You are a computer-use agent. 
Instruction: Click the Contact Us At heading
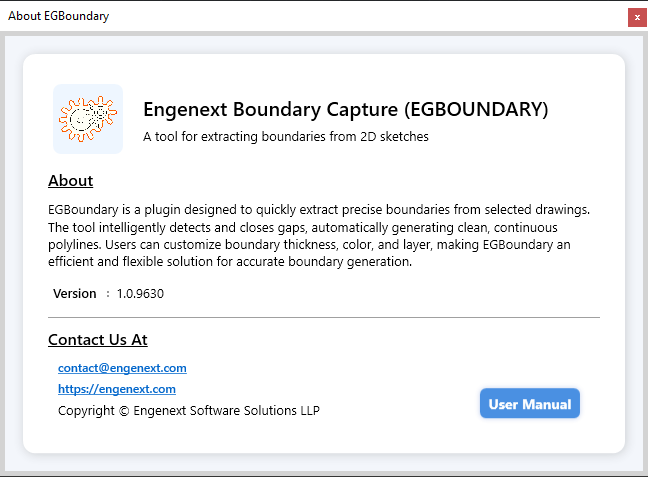[98, 340]
